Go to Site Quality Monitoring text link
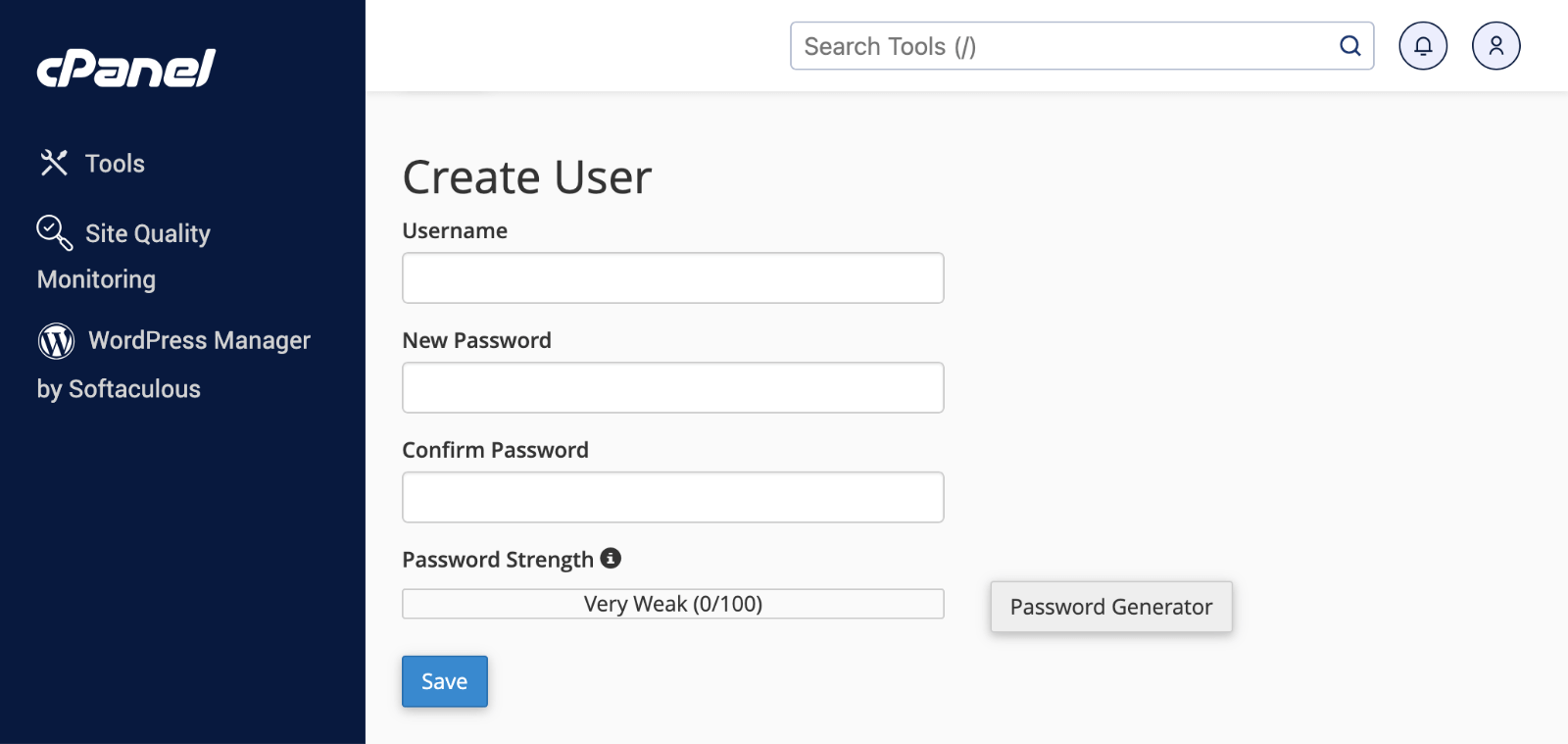The image size is (1568, 744). tap(147, 234)
